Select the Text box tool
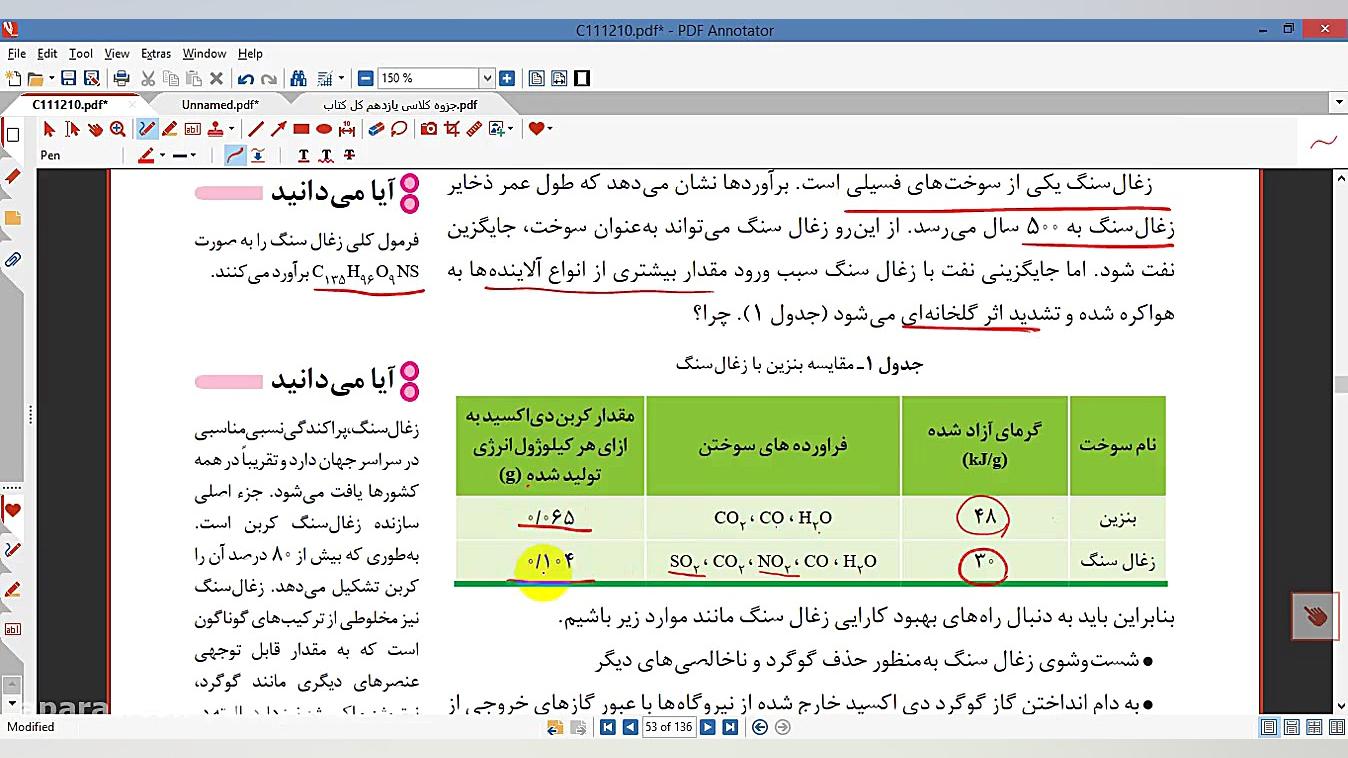The height and width of the screenshot is (758, 1348). click(x=193, y=130)
